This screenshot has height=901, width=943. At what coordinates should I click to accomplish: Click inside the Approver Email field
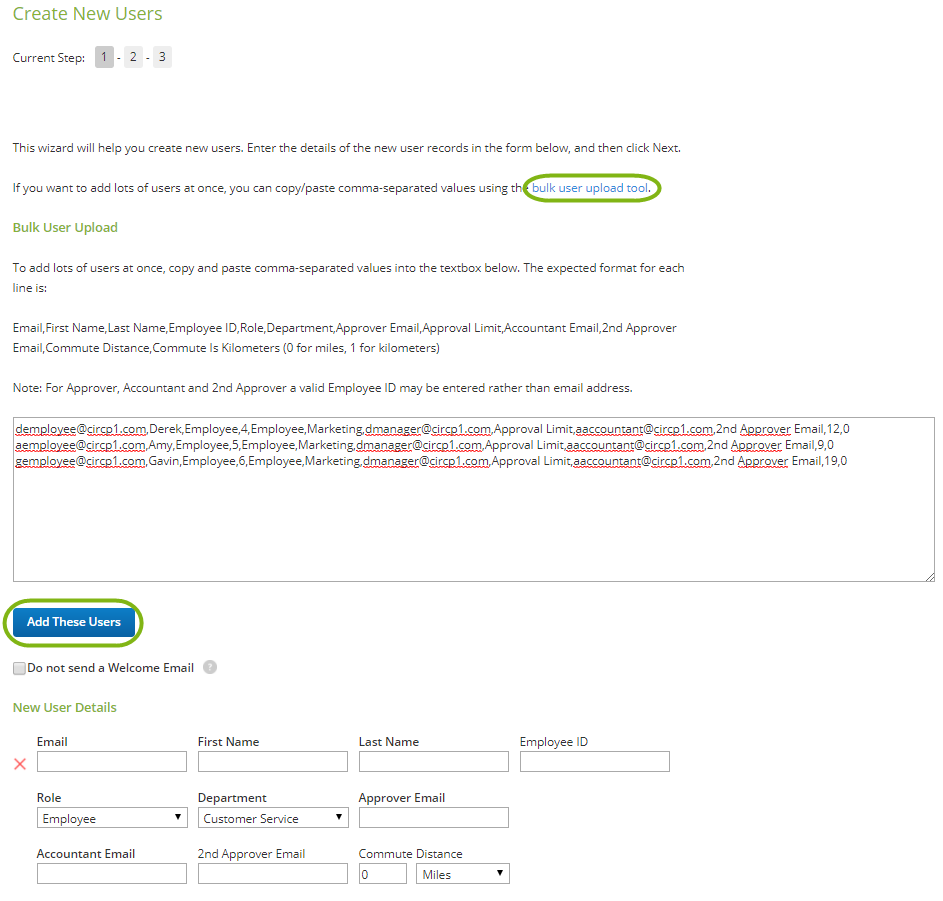click(433, 817)
